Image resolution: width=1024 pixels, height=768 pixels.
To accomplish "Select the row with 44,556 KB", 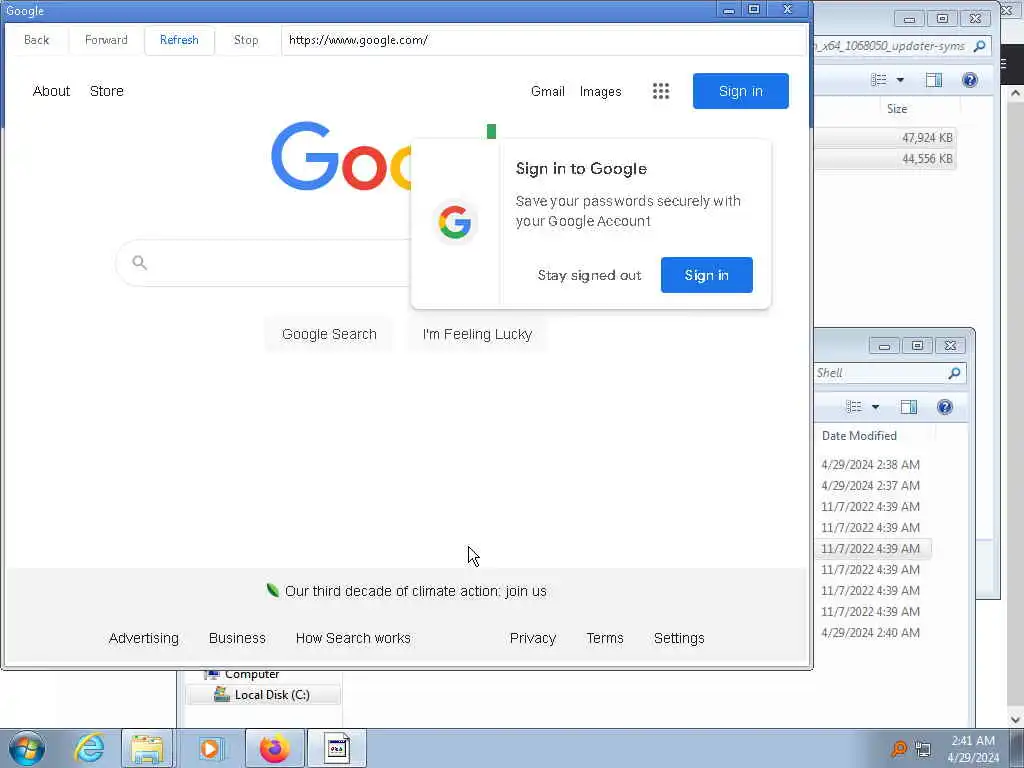I will [885, 159].
